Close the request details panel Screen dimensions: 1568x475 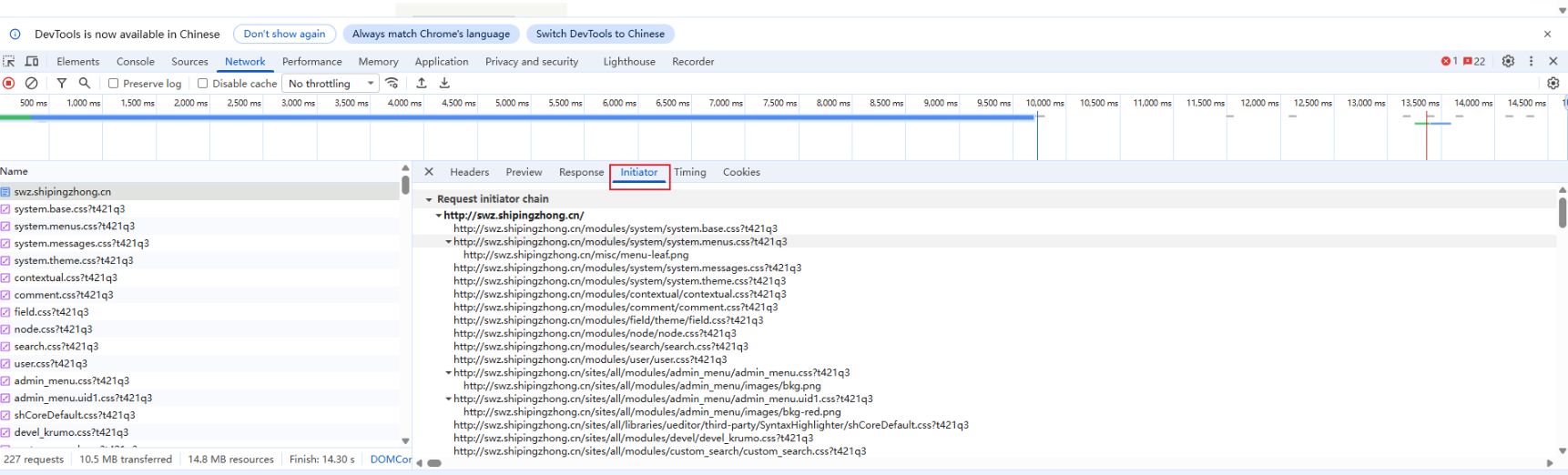pos(429,172)
